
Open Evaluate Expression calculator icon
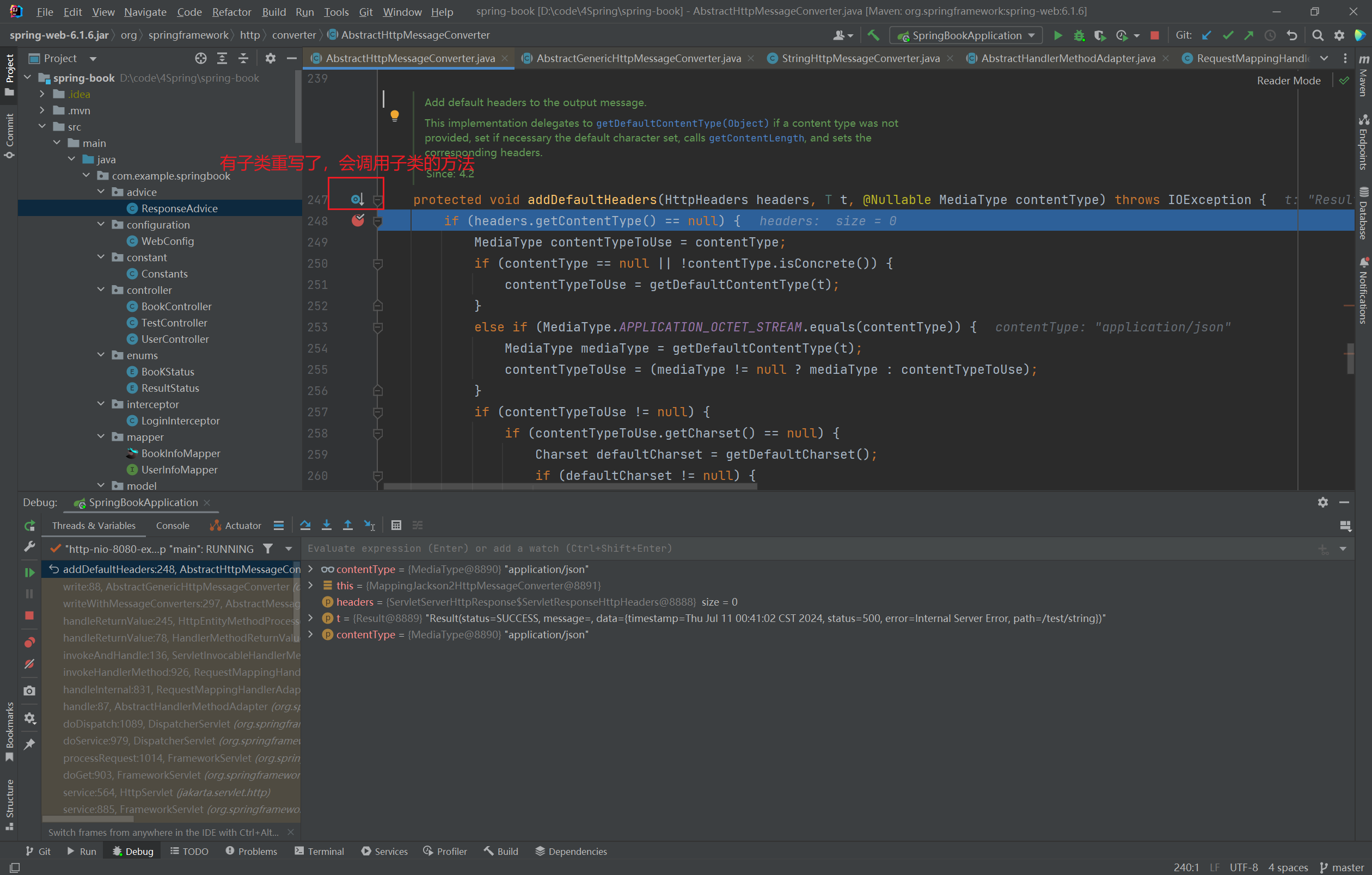coord(396,525)
